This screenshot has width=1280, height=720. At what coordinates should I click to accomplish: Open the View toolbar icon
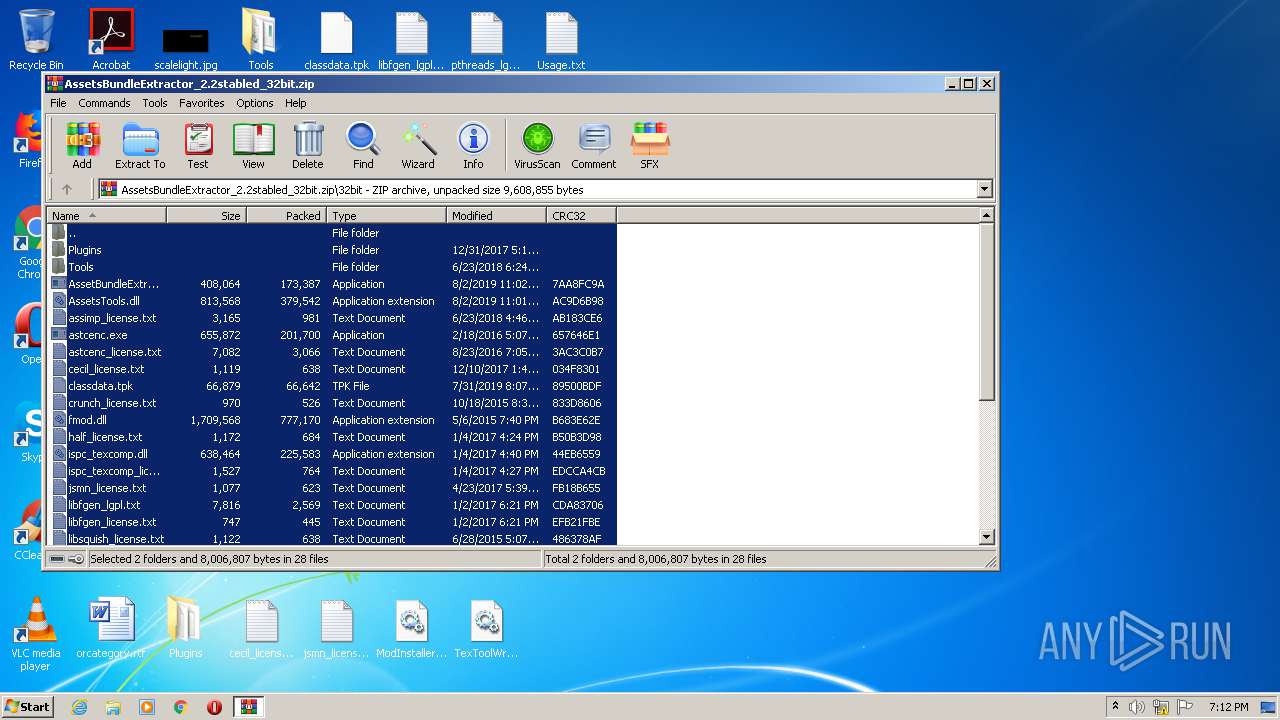pos(253,146)
